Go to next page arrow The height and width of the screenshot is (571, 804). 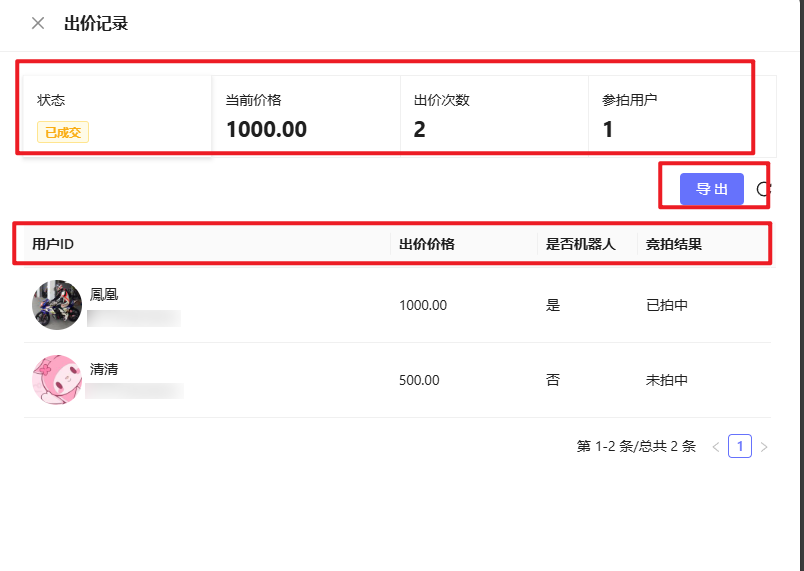click(764, 447)
